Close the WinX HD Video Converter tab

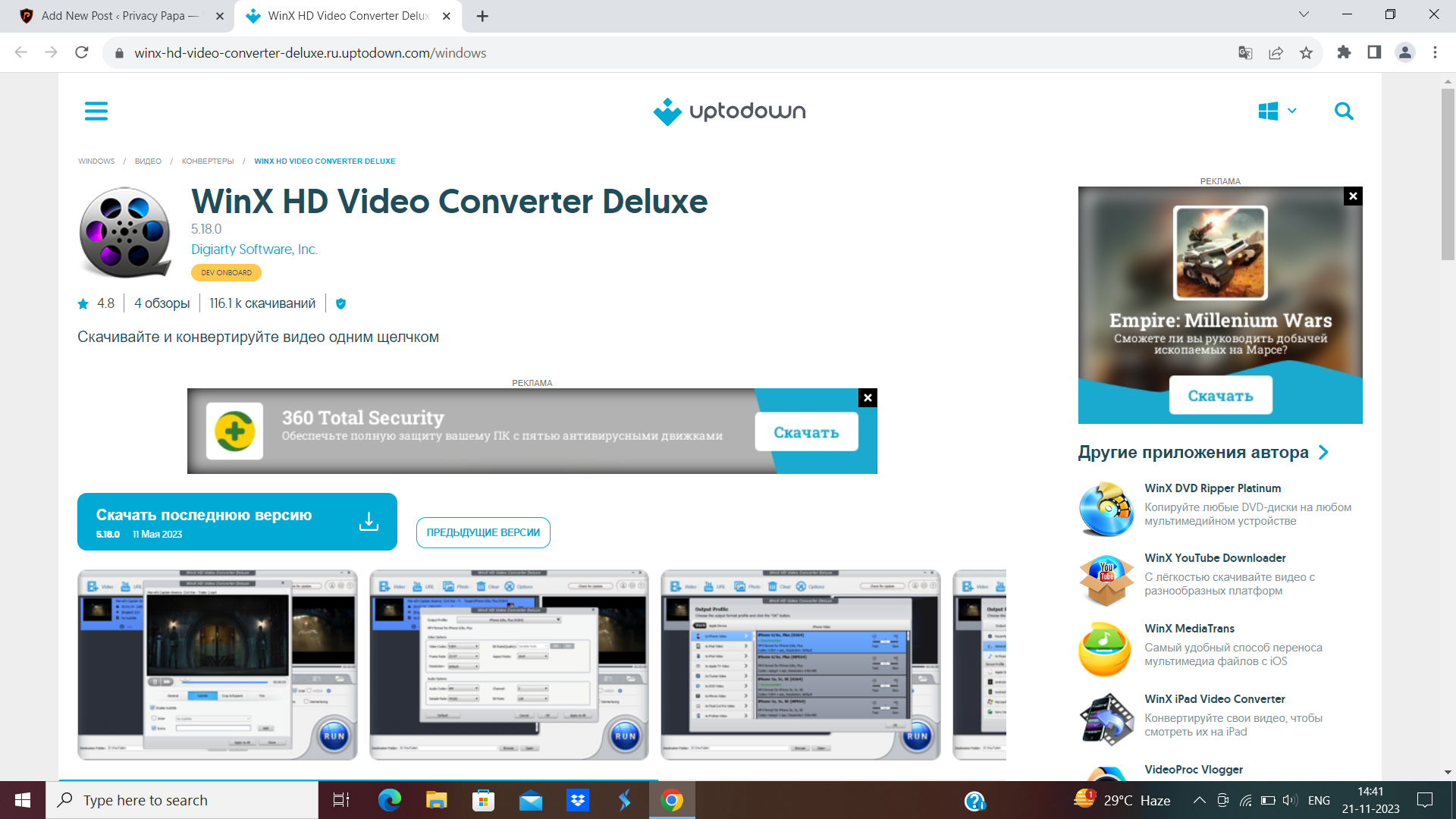coord(447,16)
